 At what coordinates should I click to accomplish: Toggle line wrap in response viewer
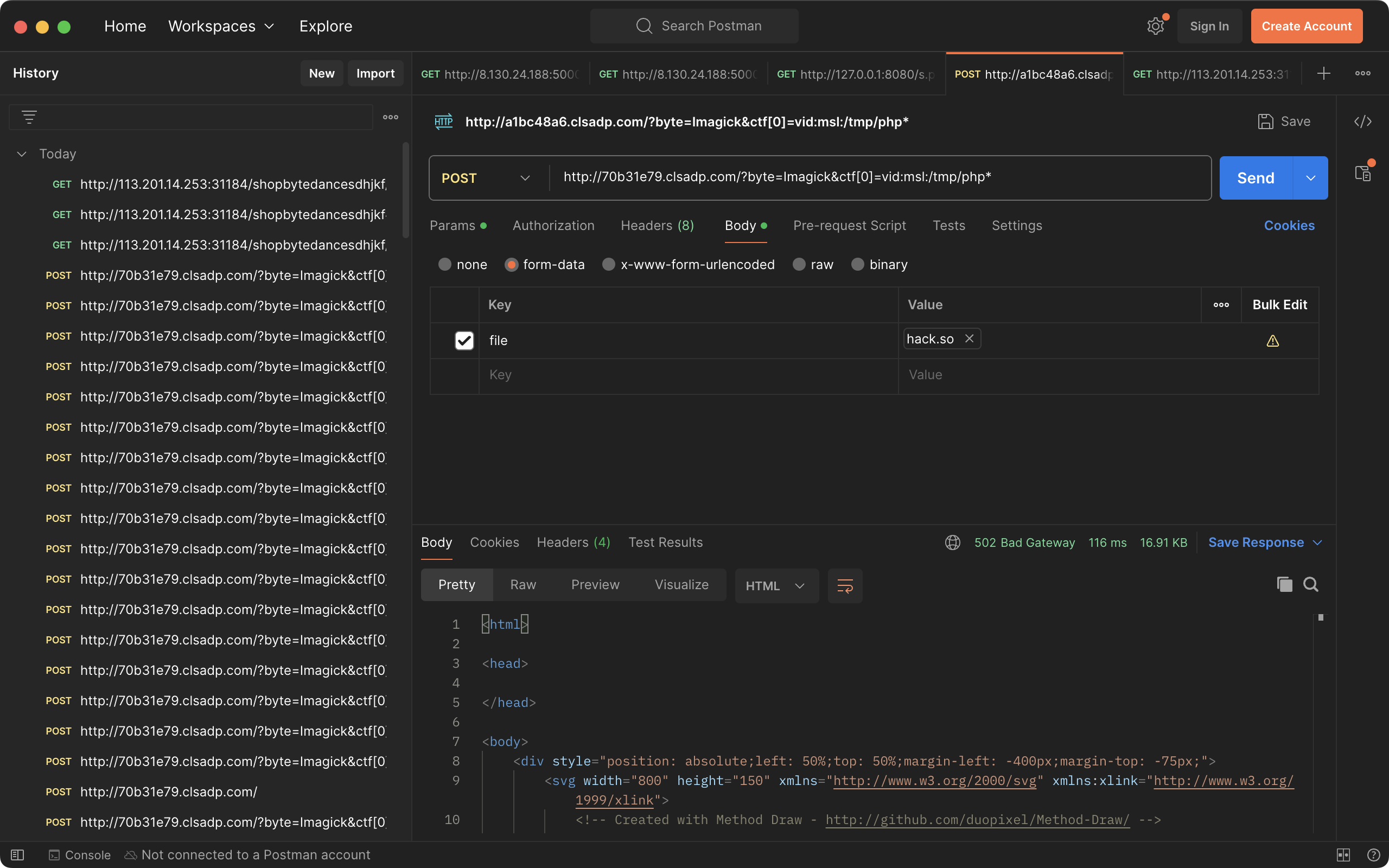[x=845, y=585]
